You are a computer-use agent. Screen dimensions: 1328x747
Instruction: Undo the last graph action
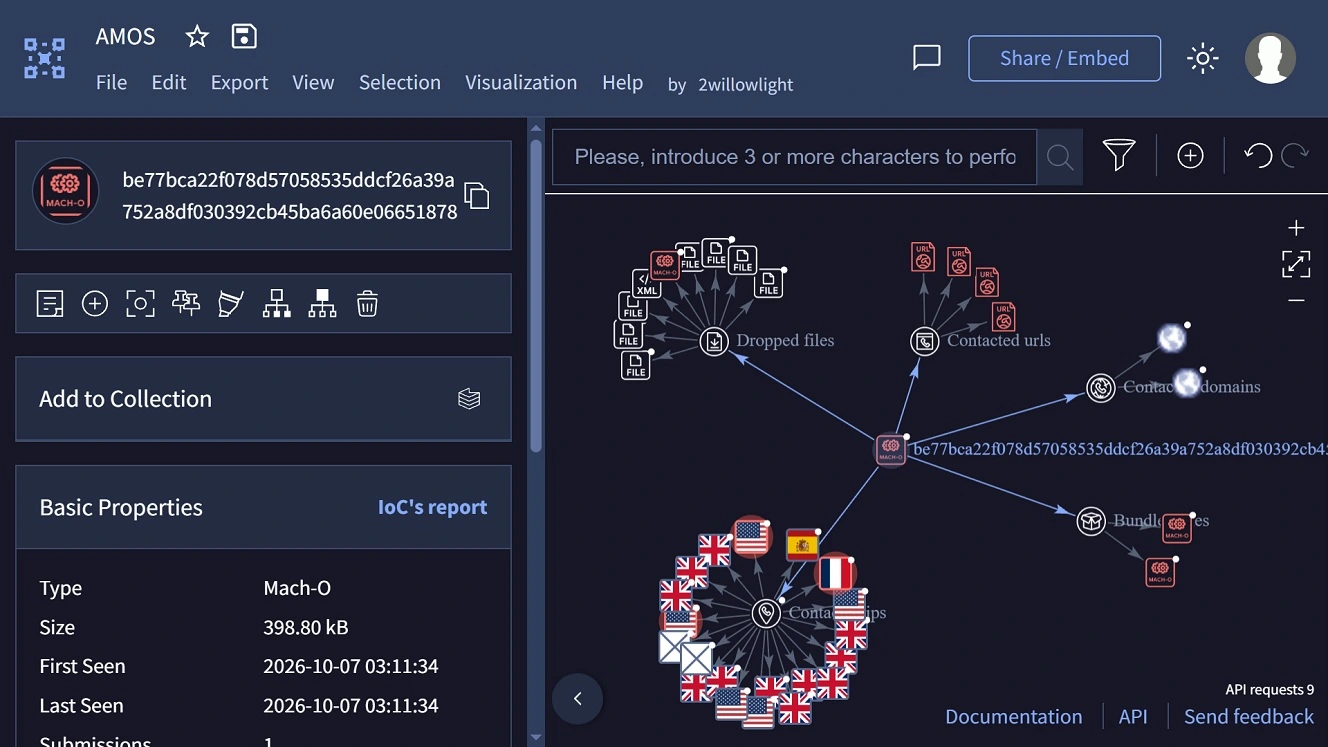pyautogui.click(x=1258, y=156)
